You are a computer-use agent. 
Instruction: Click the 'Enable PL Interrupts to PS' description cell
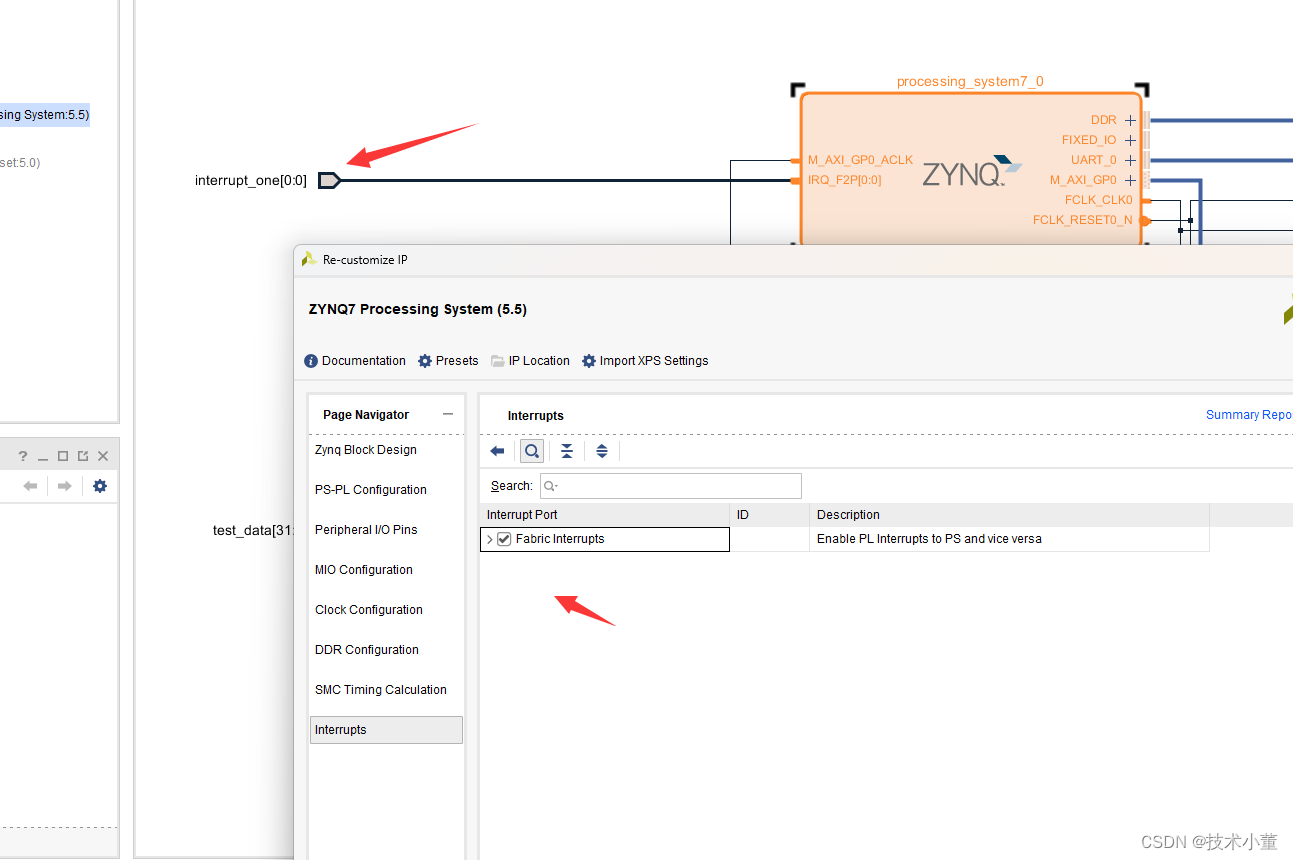pos(1010,539)
